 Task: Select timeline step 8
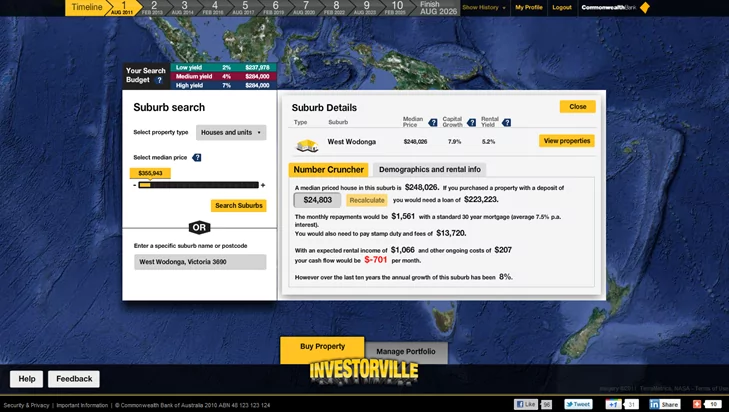pos(336,8)
